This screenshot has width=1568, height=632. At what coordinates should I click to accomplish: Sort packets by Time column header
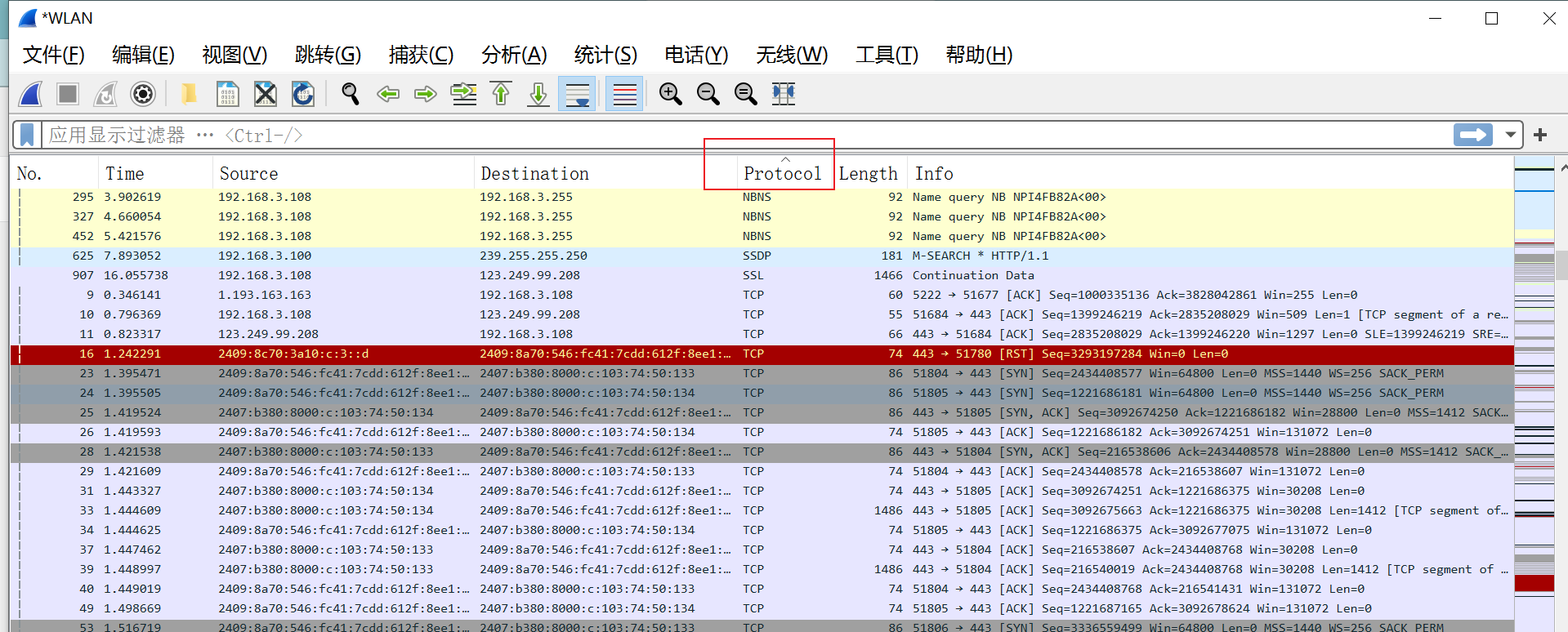point(156,173)
